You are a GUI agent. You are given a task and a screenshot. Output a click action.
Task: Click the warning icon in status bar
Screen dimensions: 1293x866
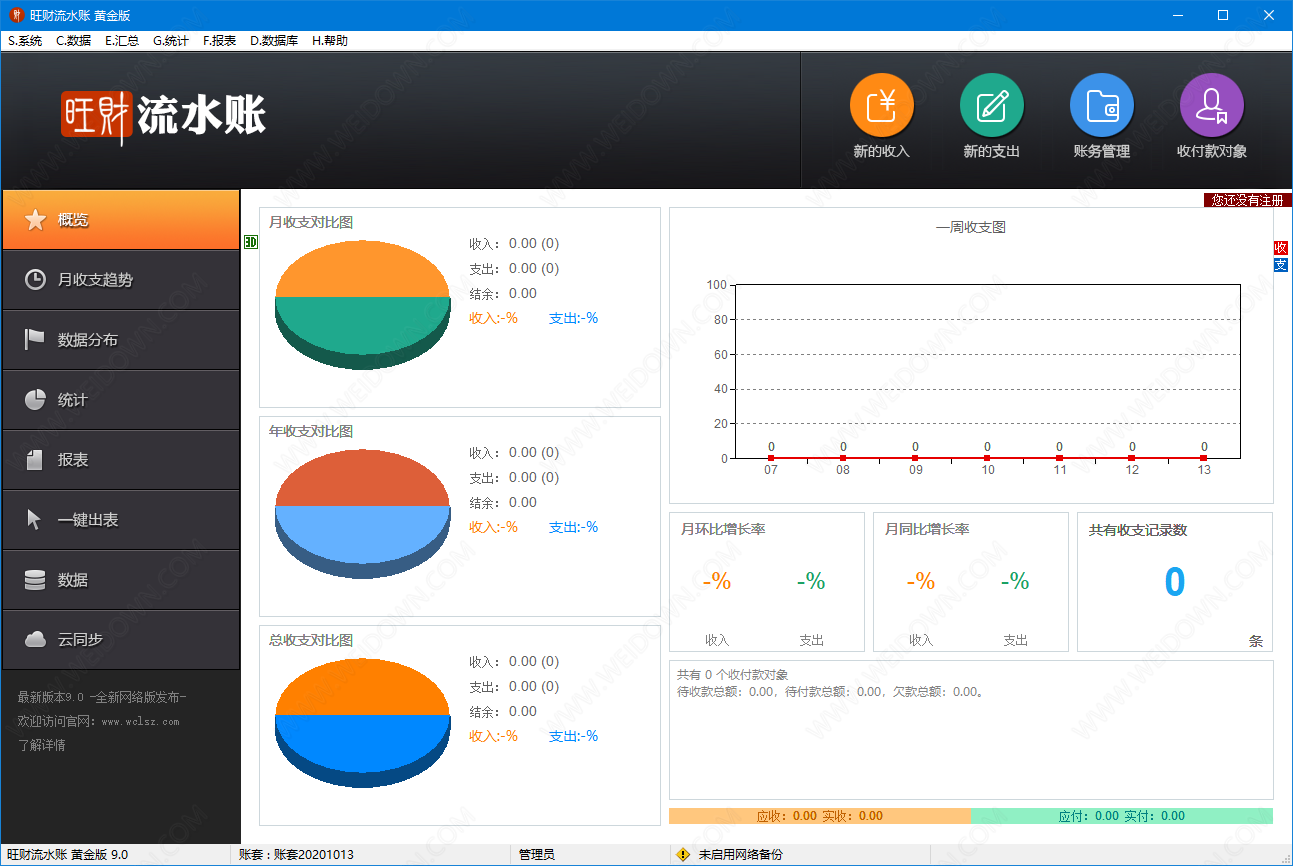683,855
